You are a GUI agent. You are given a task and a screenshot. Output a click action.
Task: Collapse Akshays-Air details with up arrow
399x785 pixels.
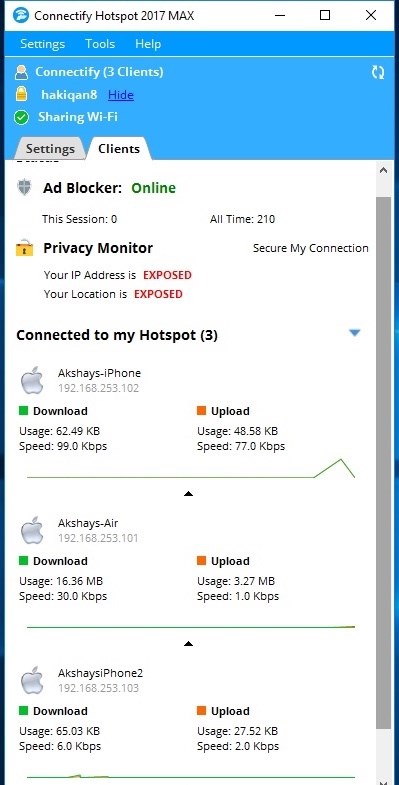[188, 643]
